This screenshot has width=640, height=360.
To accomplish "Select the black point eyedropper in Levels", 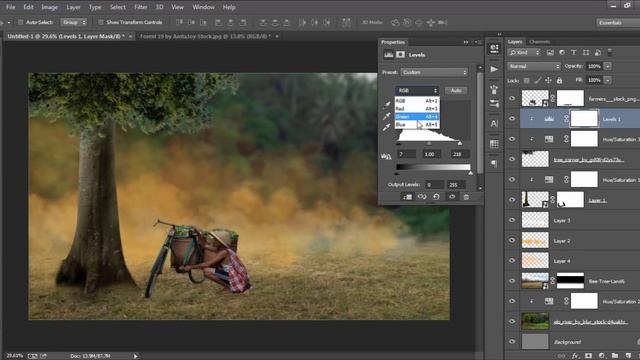I will tap(387, 104).
